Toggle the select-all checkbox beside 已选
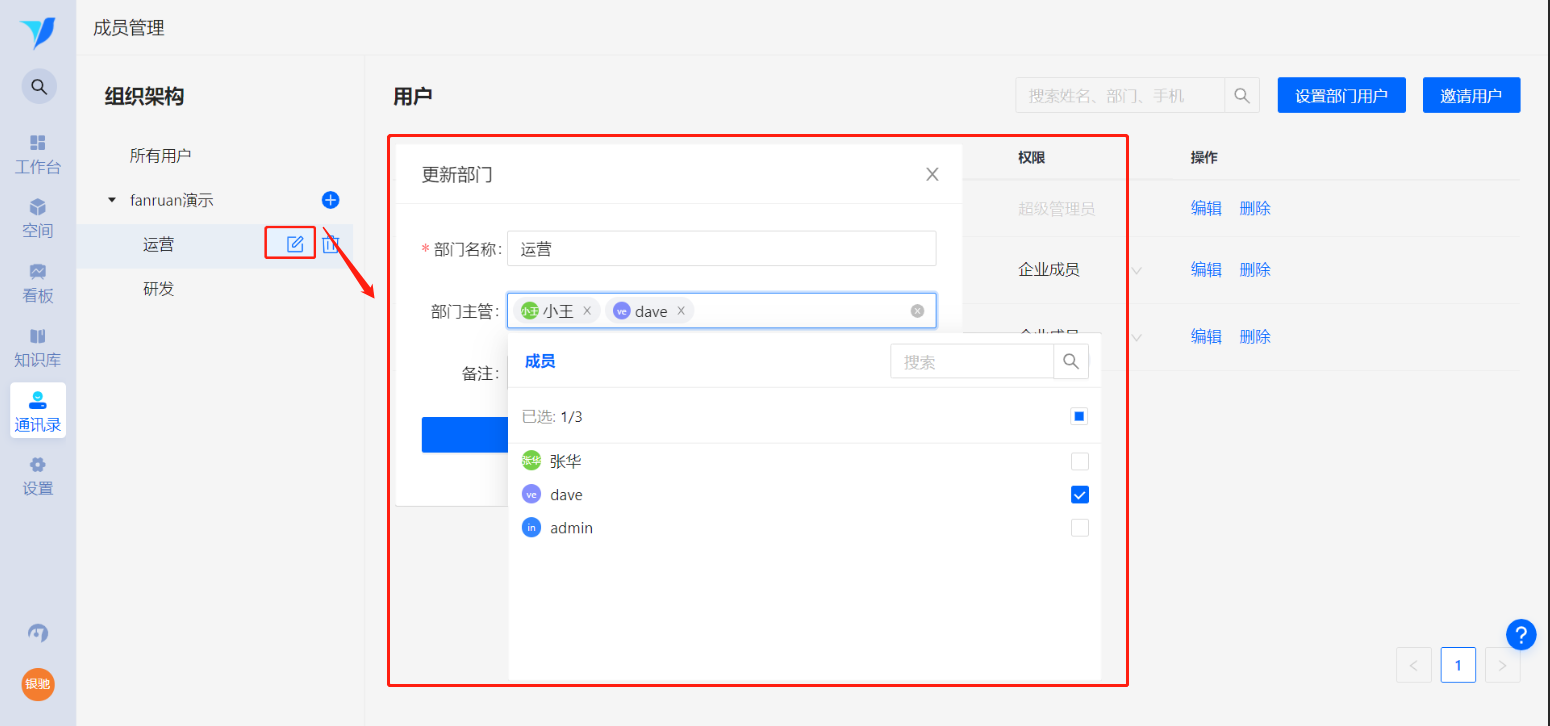The width and height of the screenshot is (1550, 726). click(1079, 416)
